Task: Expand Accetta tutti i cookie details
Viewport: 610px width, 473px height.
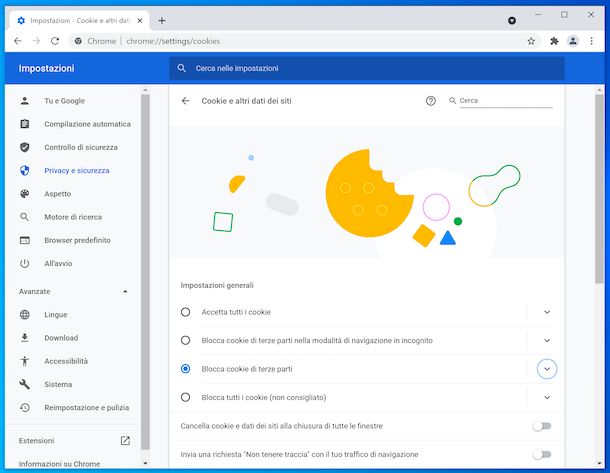Action: (547, 312)
